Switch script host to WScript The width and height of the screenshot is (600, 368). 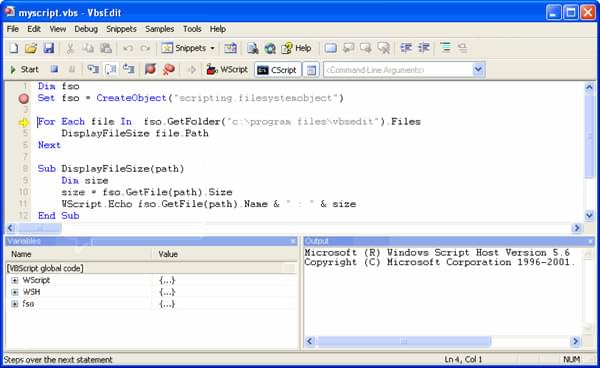pyautogui.click(x=227, y=69)
